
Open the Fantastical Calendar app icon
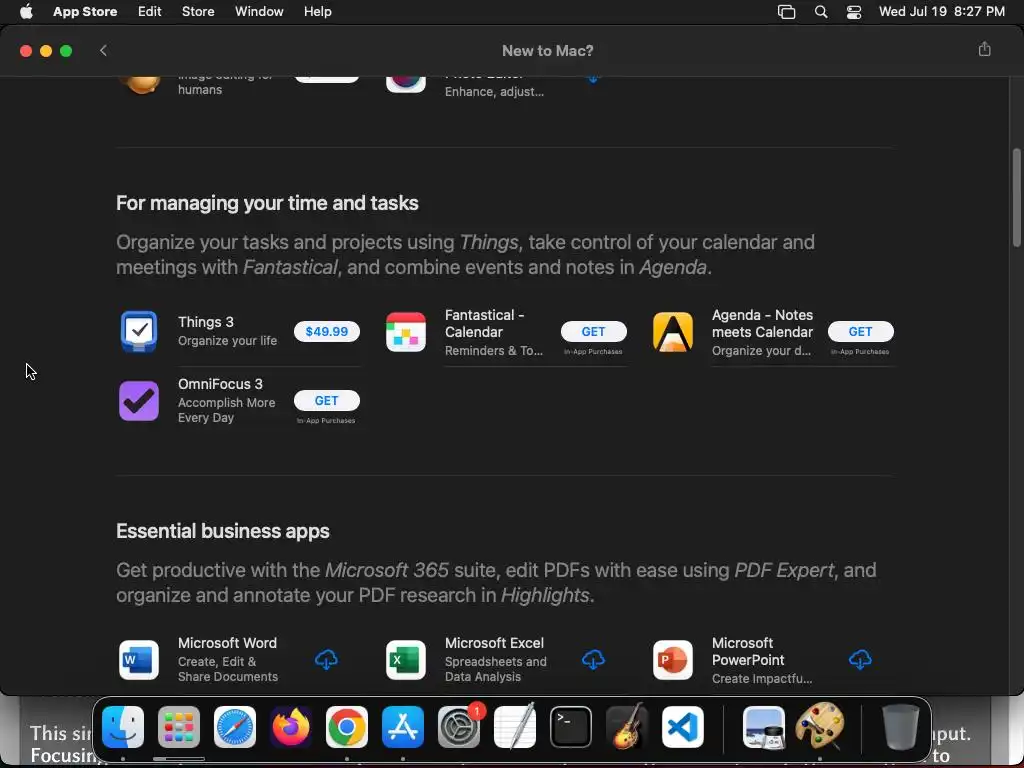tap(406, 332)
